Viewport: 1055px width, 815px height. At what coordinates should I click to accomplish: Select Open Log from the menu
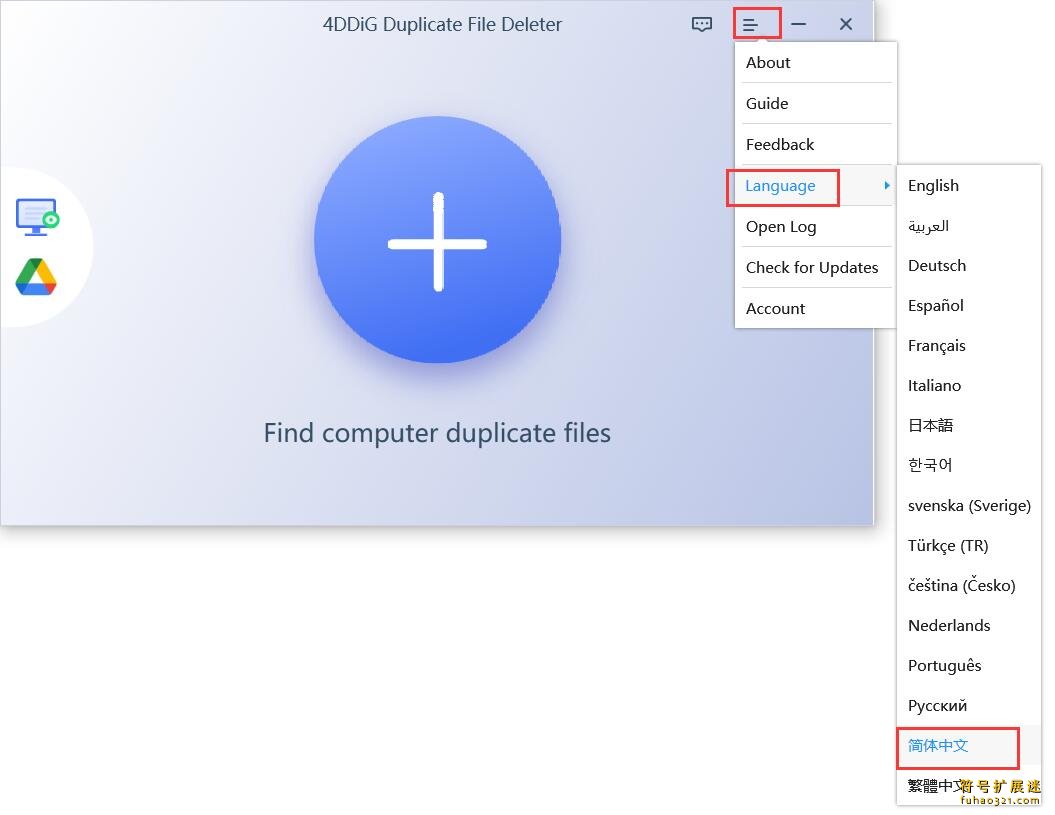coord(815,227)
